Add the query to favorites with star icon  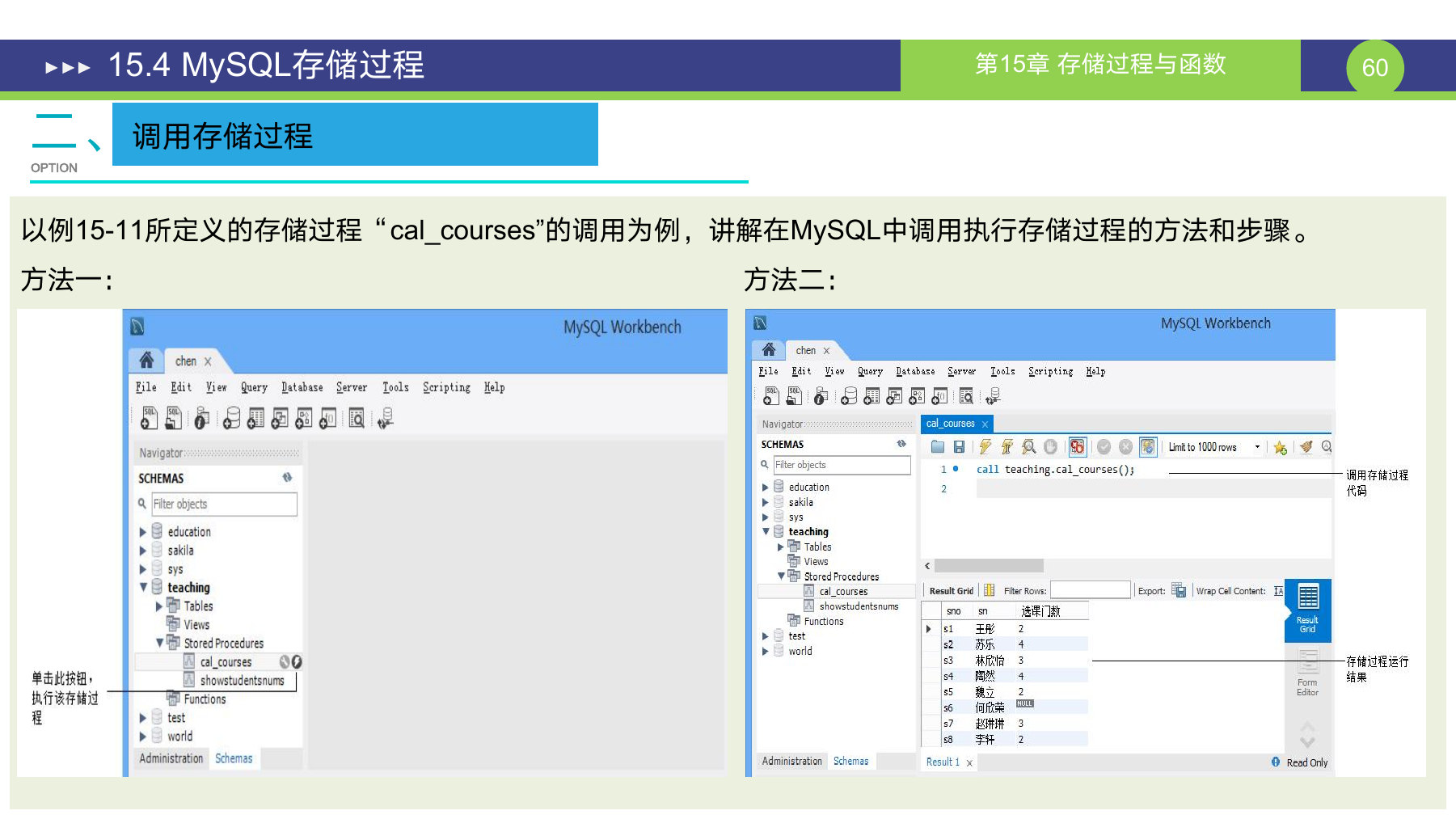click(x=1280, y=447)
